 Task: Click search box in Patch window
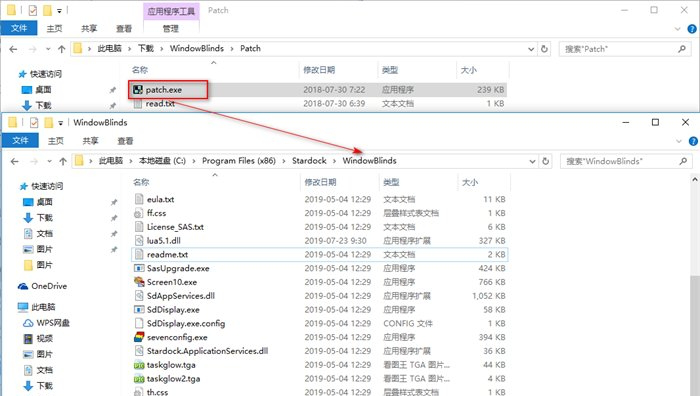(625, 49)
